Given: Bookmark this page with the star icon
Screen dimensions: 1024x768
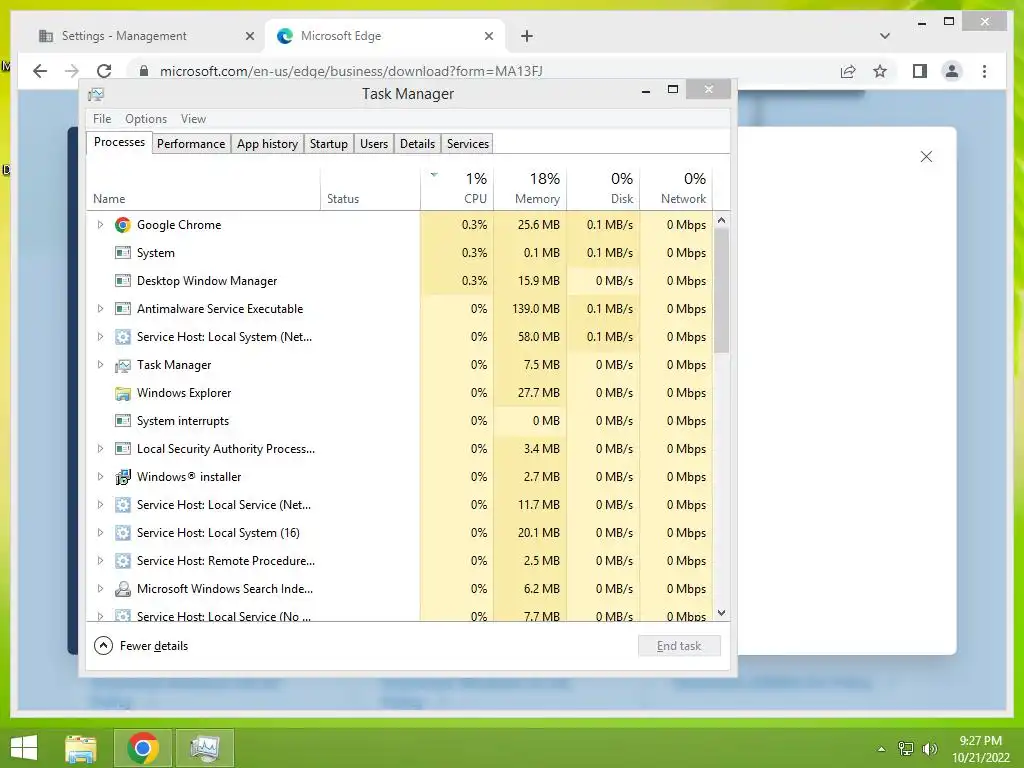Looking at the screenshot, I should [880, 71].
